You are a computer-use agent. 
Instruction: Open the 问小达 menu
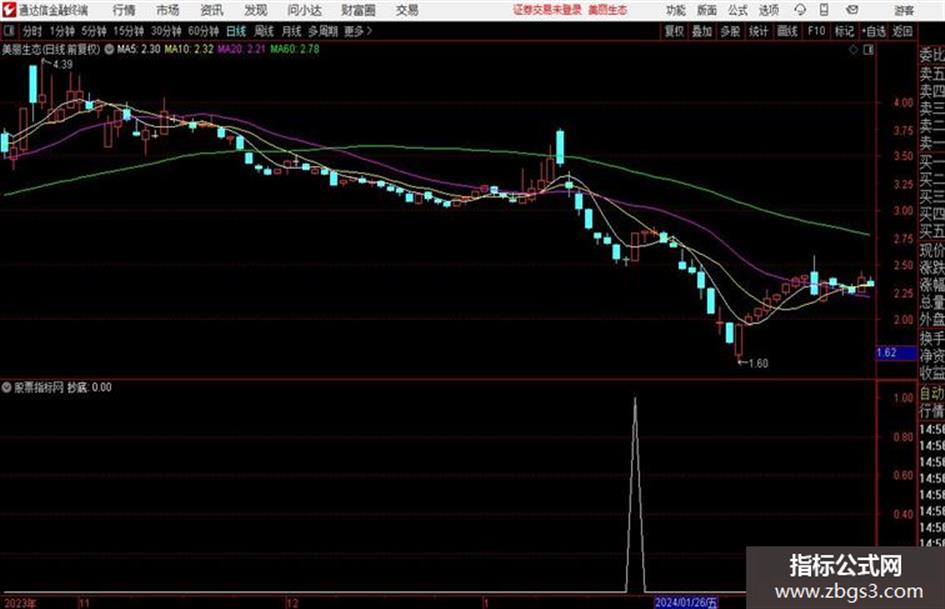(x=304, y=10)
